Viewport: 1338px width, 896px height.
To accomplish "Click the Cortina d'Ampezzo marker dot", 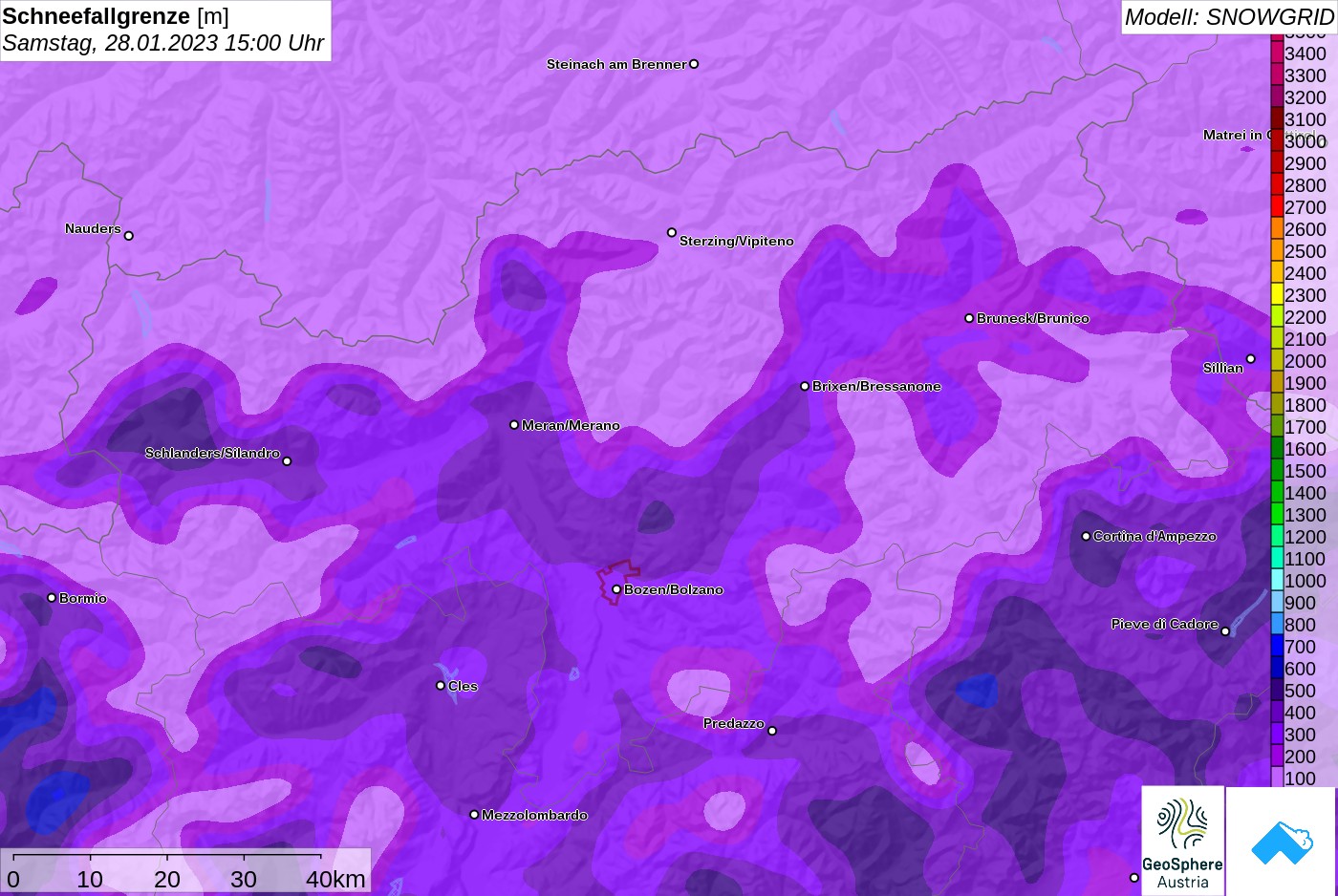I will point(1086,536).
